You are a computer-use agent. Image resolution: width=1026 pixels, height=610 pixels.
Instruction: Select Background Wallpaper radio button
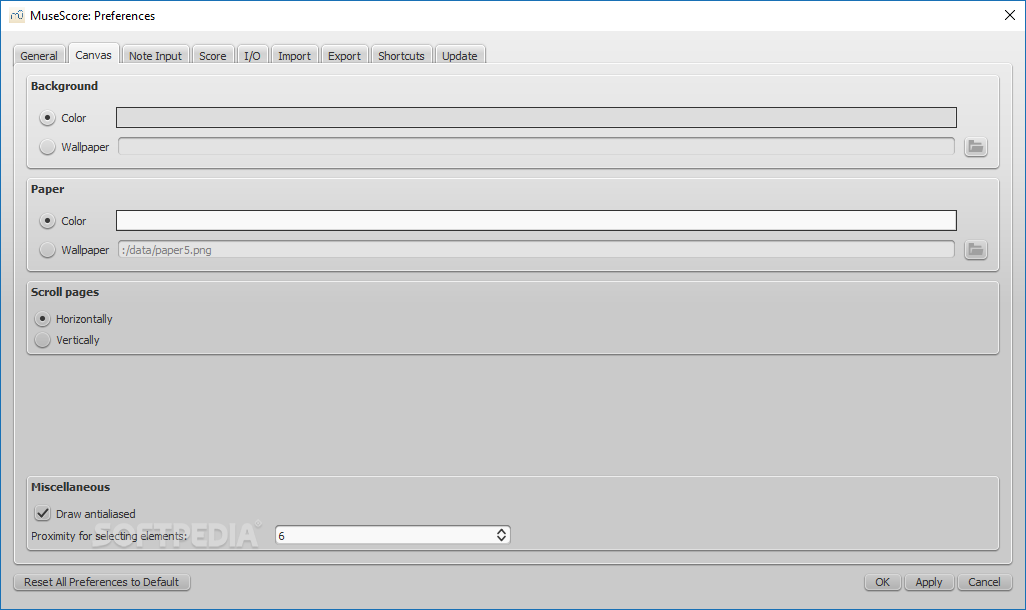47,147
